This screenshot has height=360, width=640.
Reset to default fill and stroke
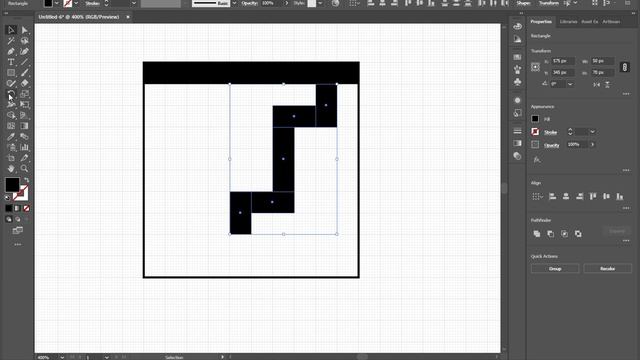(x=7, y=198)
